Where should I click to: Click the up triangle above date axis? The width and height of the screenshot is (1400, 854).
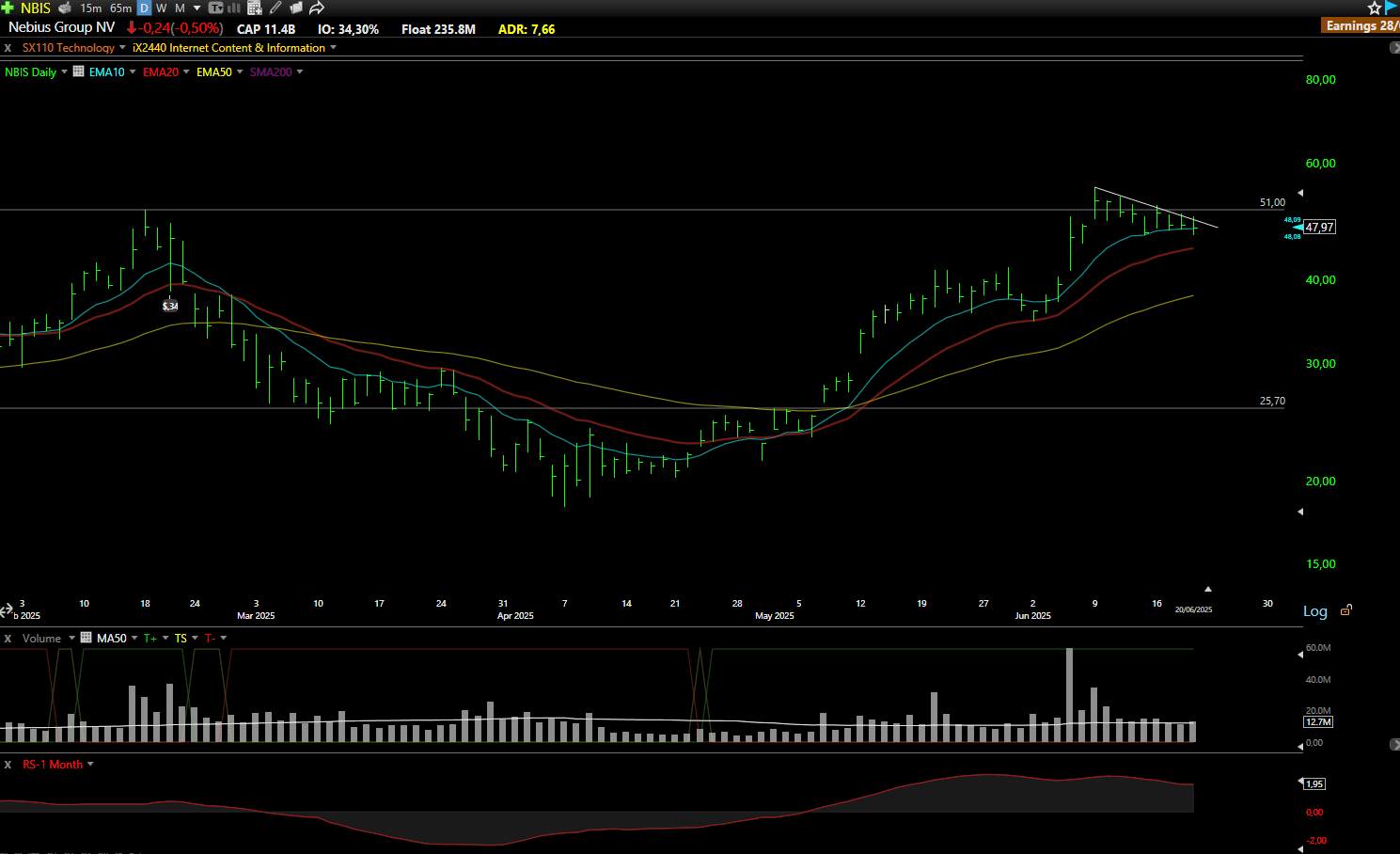click(1208, 589)
